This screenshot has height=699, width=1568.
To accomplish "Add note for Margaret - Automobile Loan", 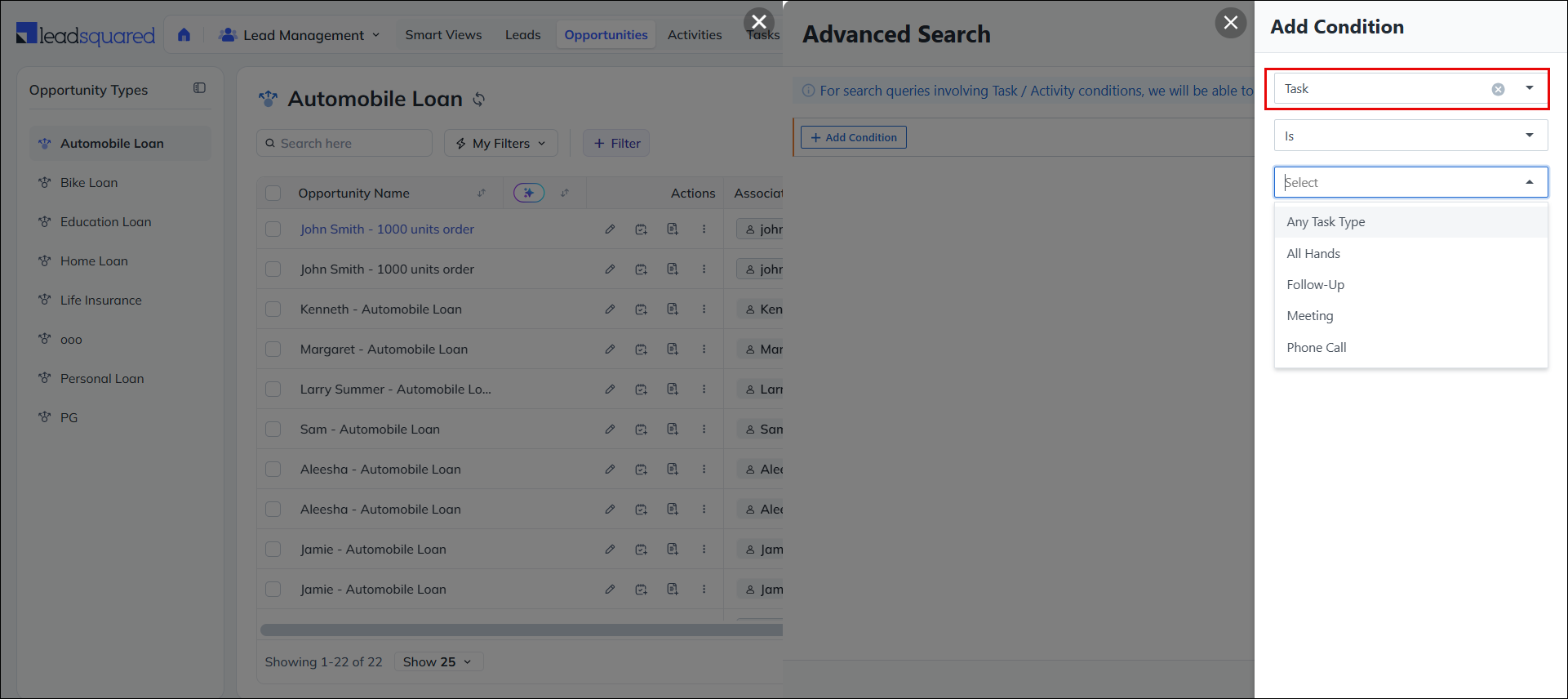I will click(x=673, y=349).
